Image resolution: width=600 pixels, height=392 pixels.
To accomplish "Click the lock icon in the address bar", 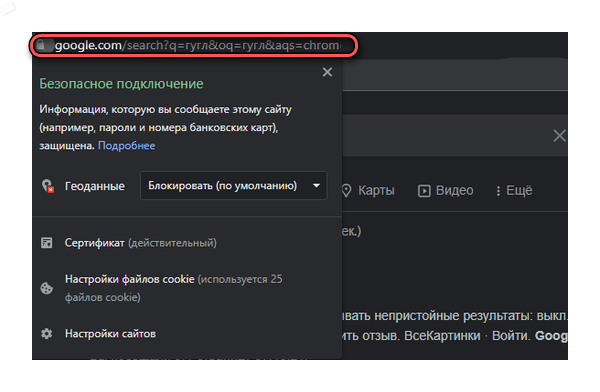I will 41,45.
